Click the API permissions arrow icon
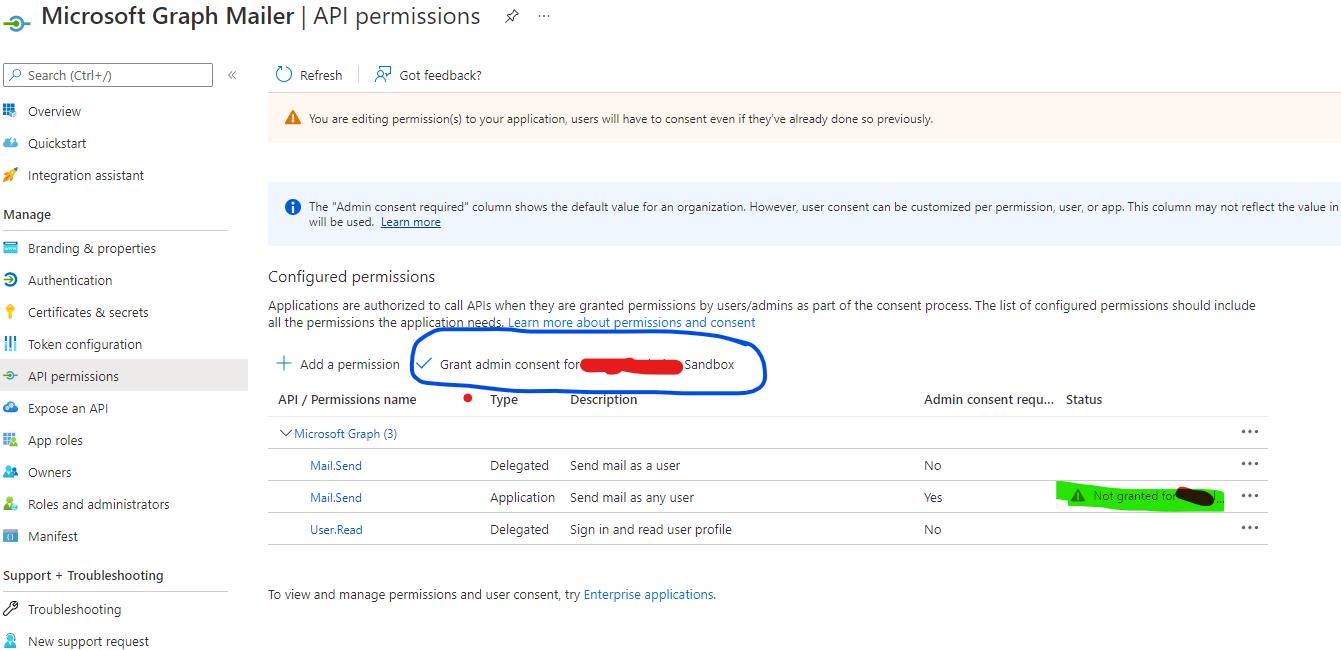This screenshot has height=650, width=1341. click(x=10, y=376)
